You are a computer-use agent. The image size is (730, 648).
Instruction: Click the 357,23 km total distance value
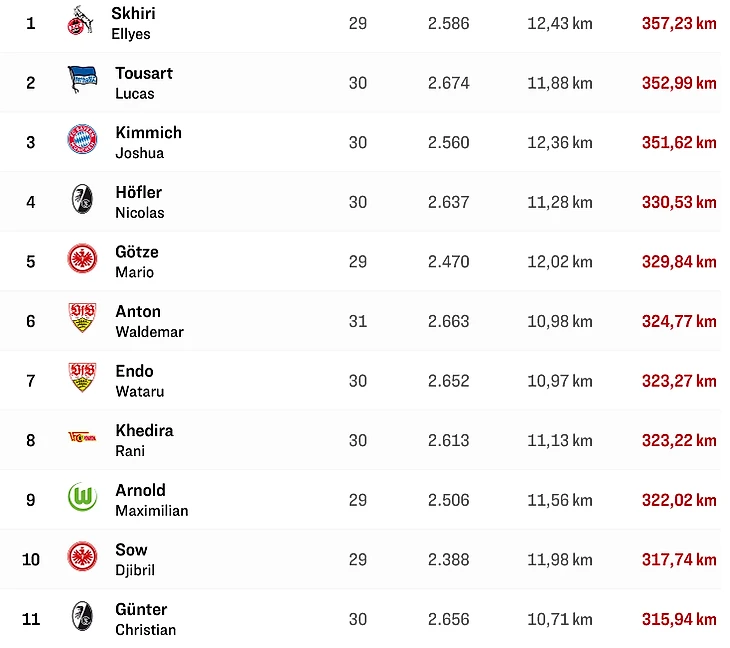(679, 23)
